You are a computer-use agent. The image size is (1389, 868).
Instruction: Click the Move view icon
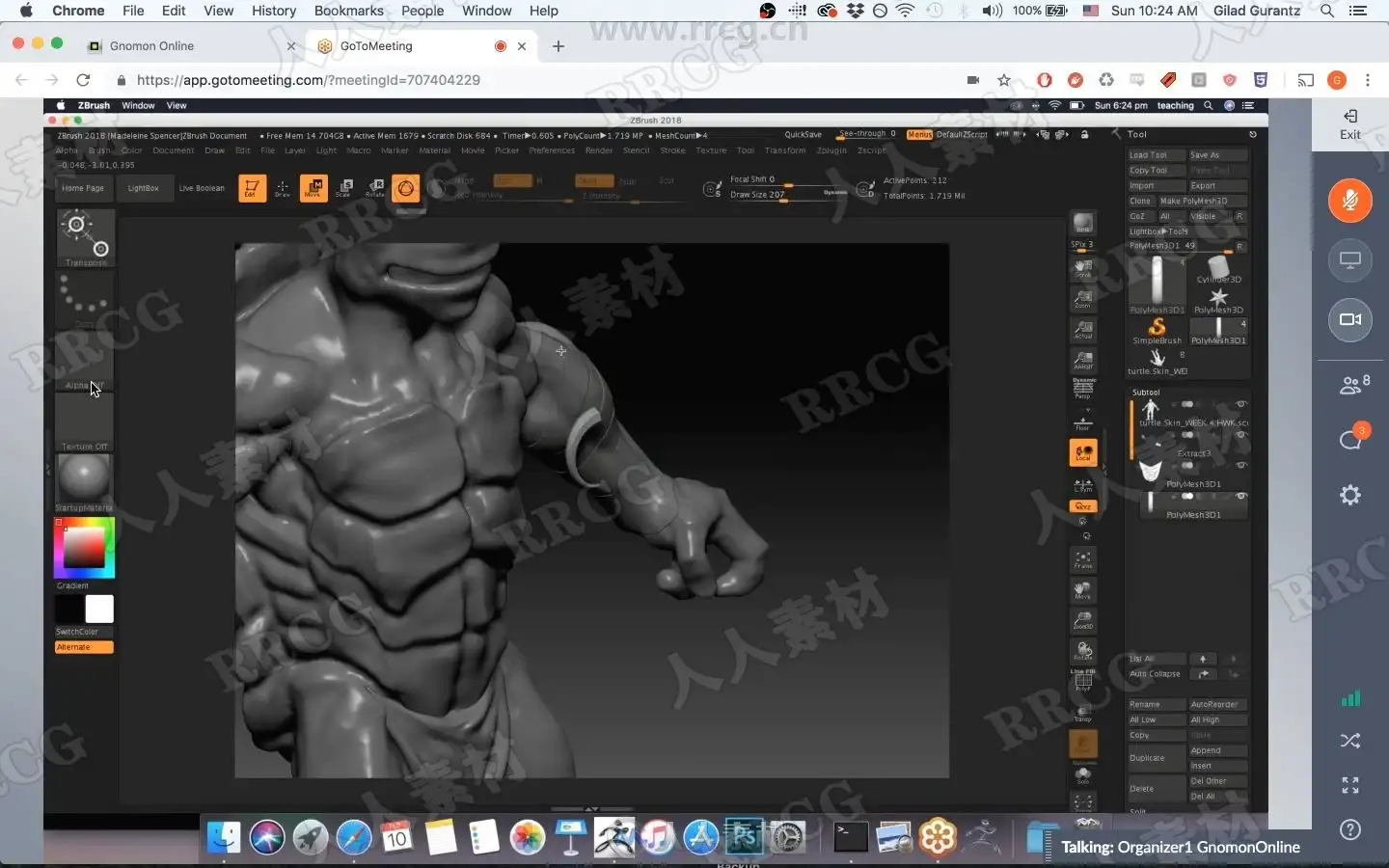coord(1083,590)
